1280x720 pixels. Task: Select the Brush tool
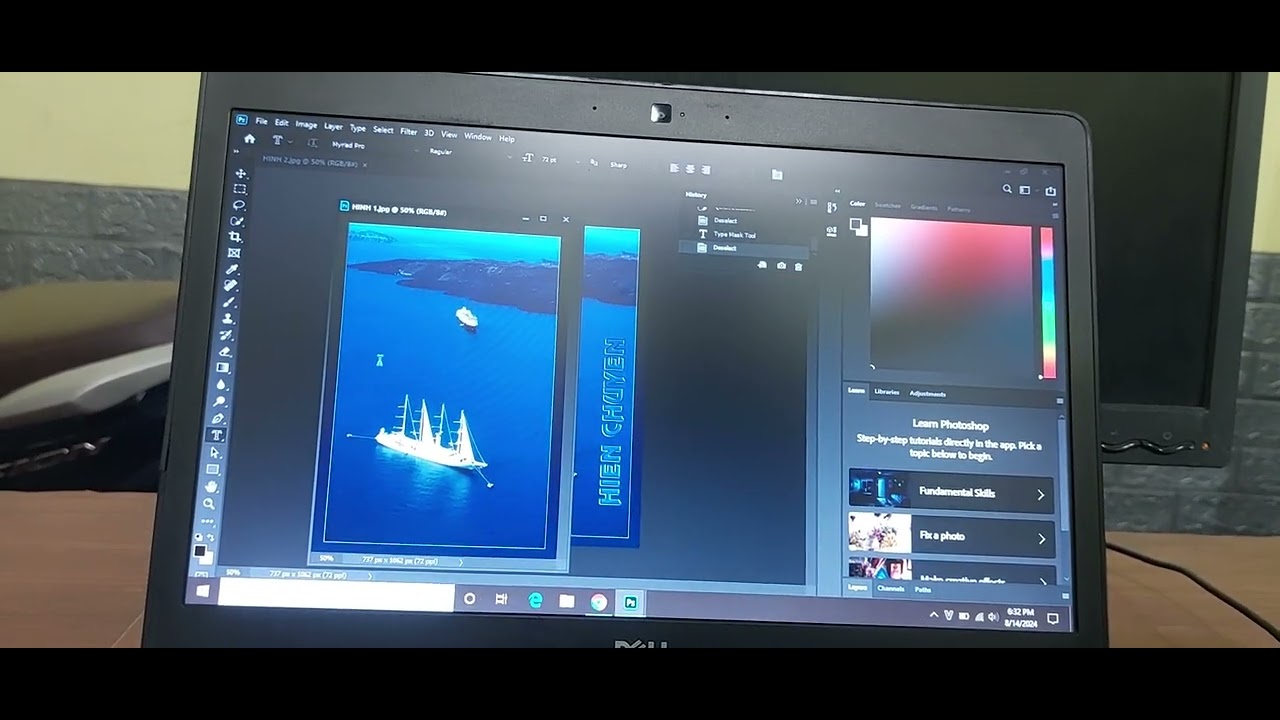click(x=230, y=302)
